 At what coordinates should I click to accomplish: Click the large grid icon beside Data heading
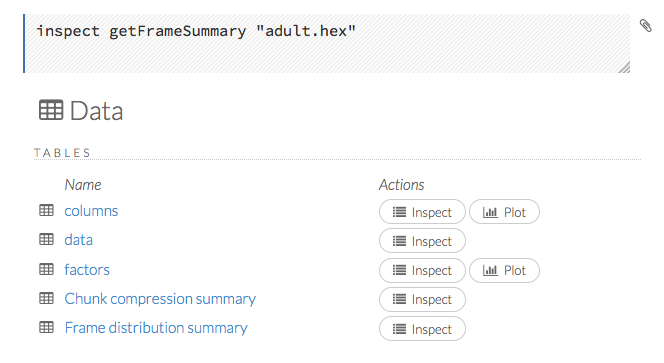click(x=51, y=110)
